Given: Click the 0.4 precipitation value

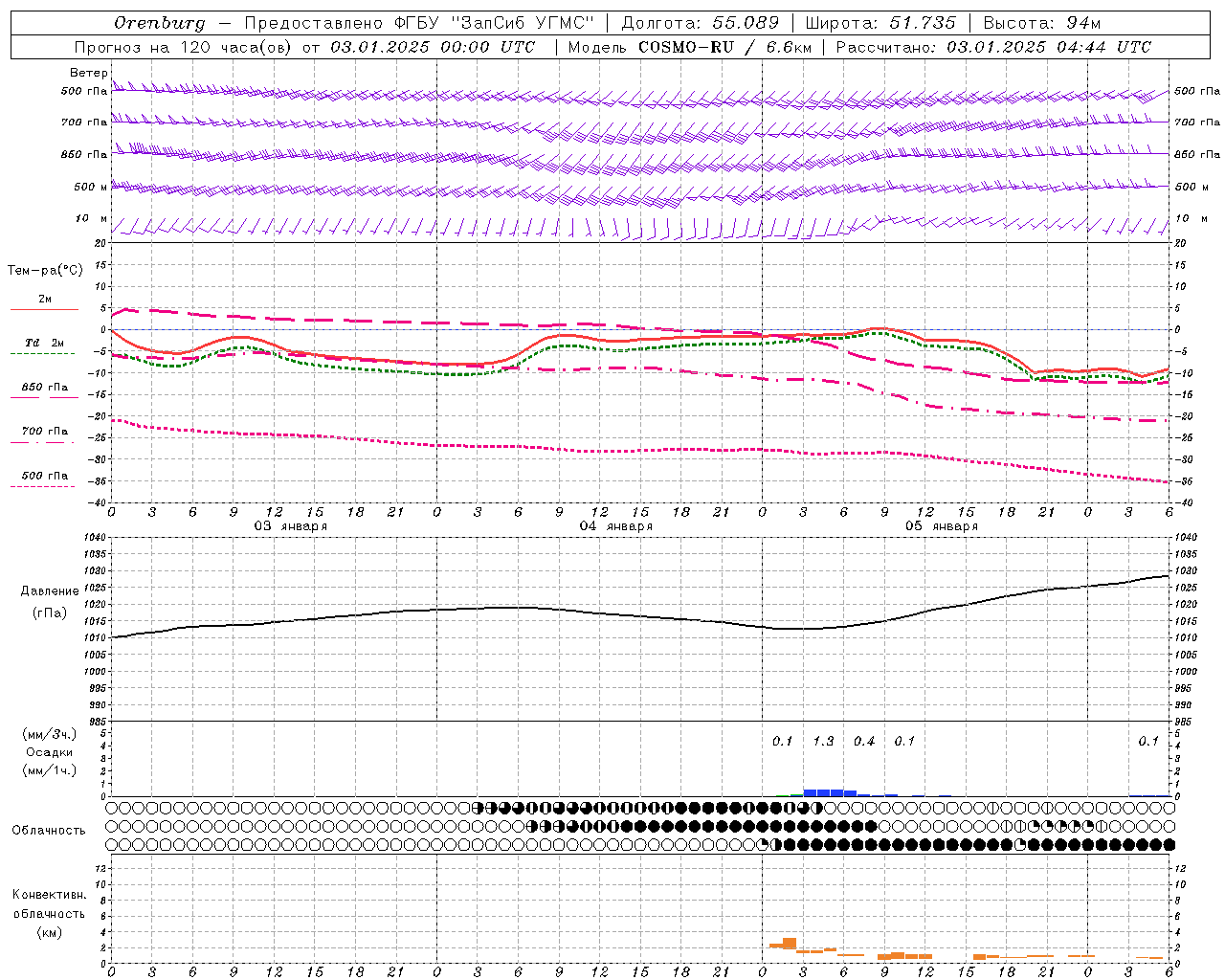Looking at the screenshot, I should (864, 741).
